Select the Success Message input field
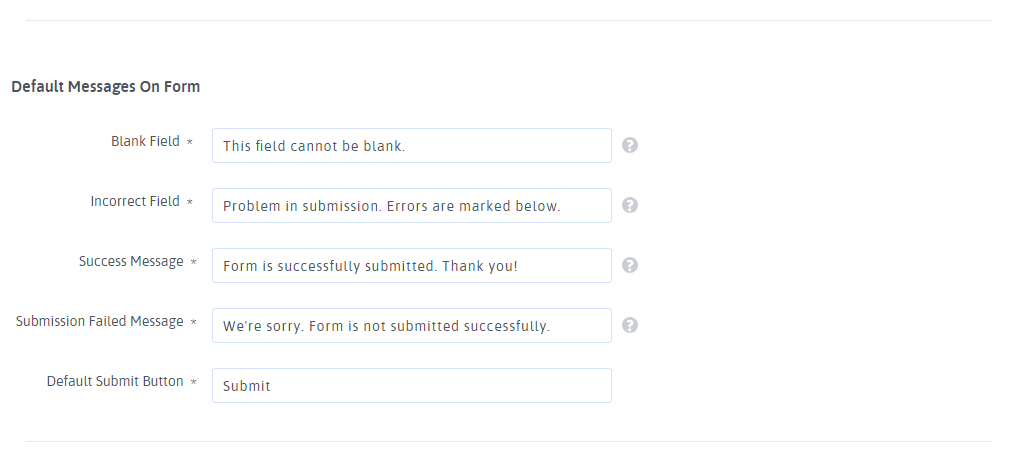Viewport: 1031px width, 469px height. 411,265
